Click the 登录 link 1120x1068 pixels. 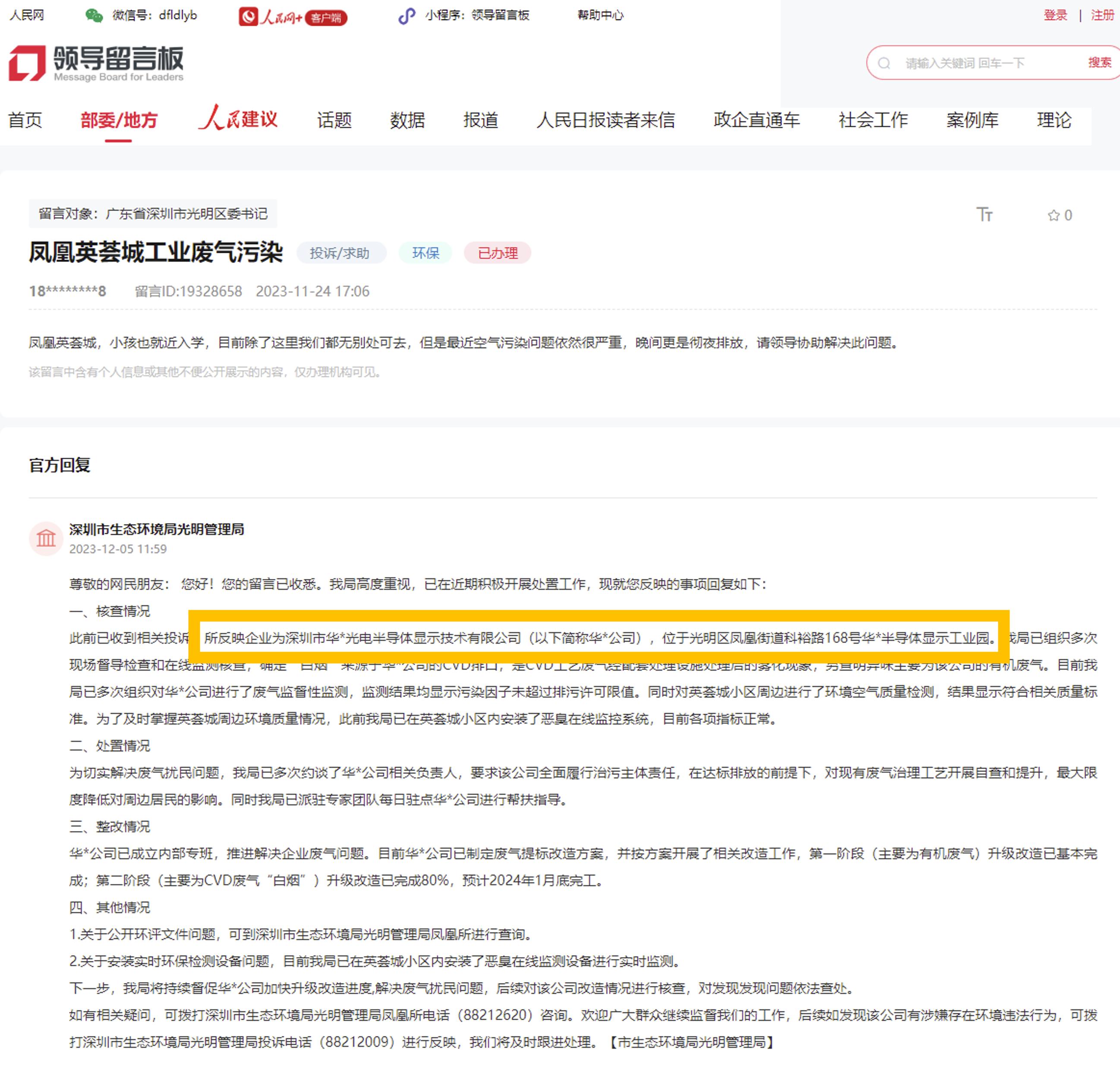pos(1055,15)
